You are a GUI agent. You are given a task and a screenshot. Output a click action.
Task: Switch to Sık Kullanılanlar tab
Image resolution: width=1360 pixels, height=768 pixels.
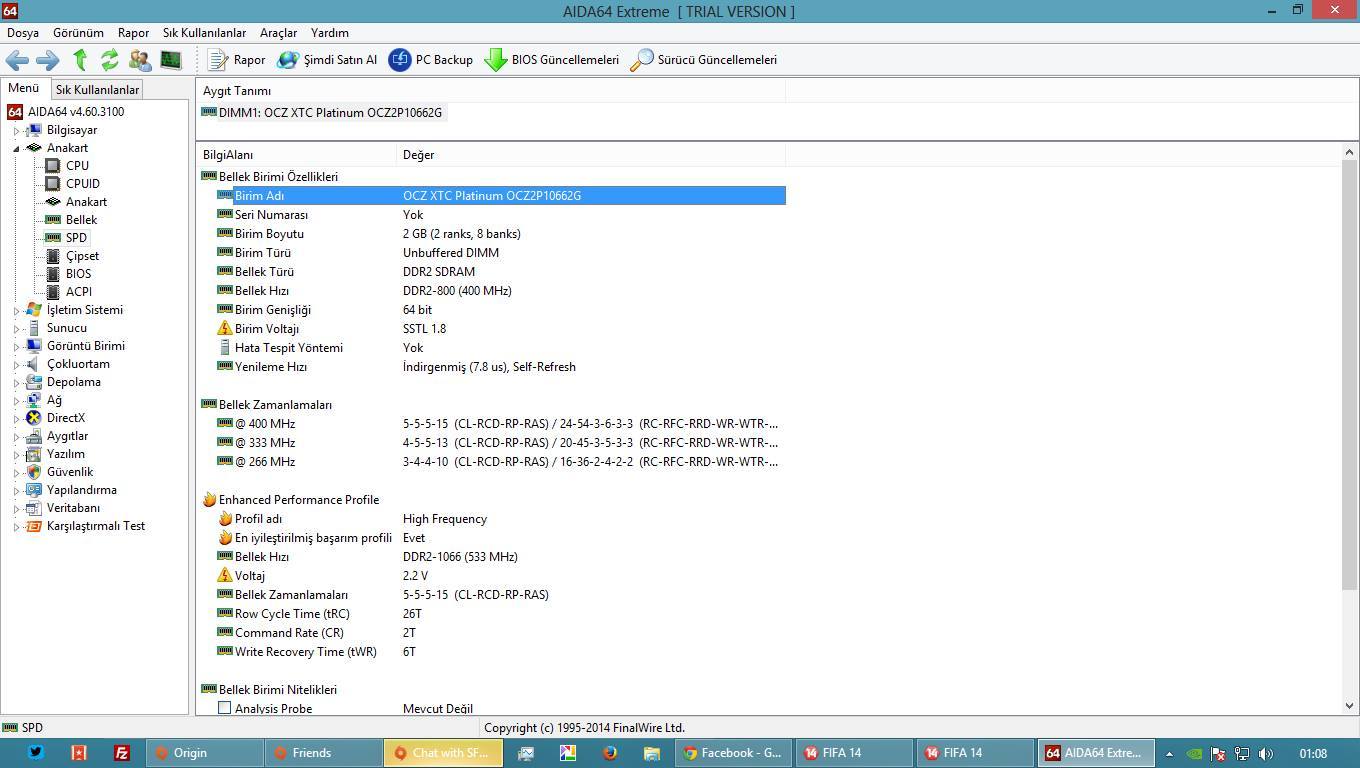pos(97,90)
